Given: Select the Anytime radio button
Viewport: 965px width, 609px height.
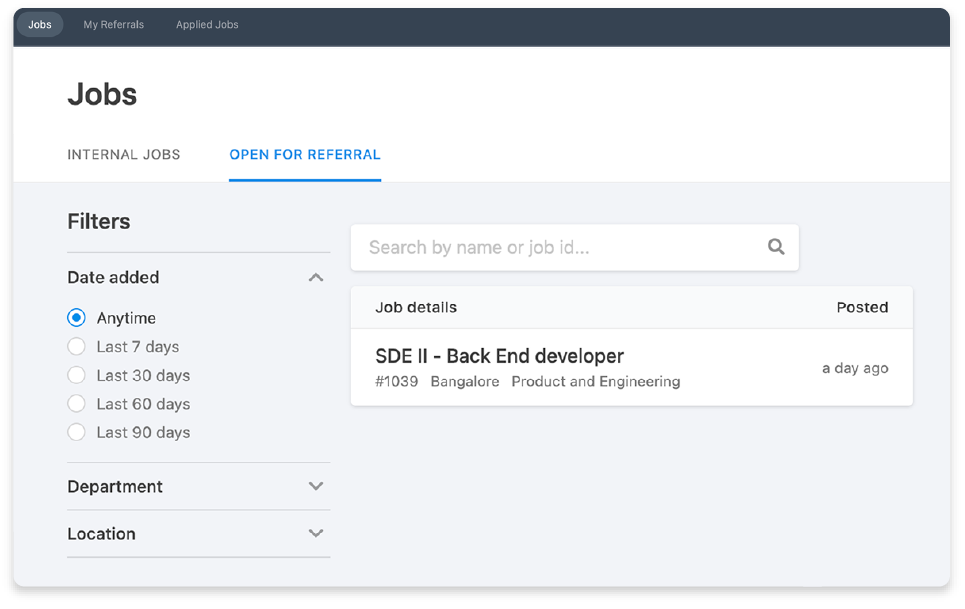Looking at the screenshot, I should click(76, 318).
